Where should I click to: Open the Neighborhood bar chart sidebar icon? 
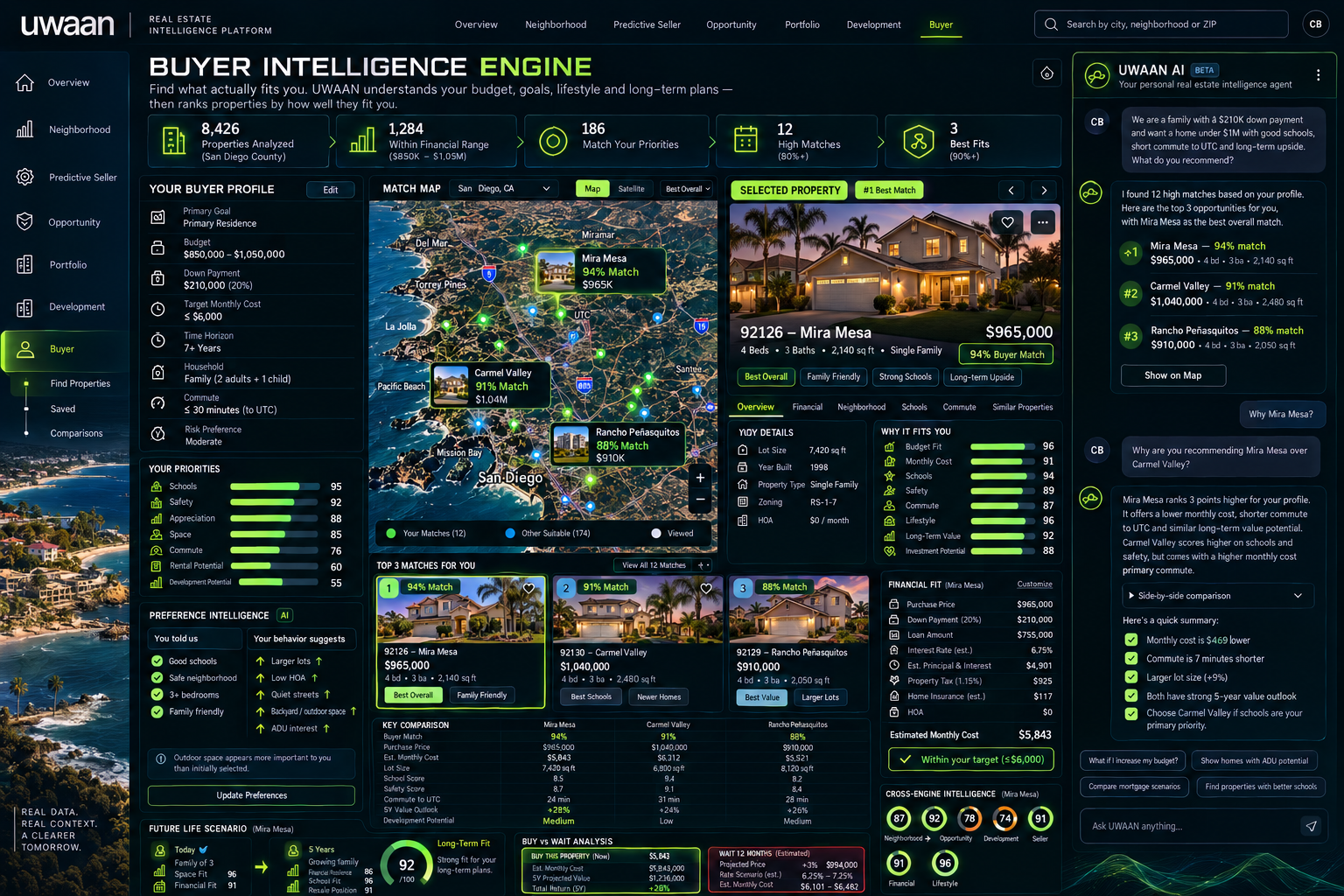[x=24, y=129]
